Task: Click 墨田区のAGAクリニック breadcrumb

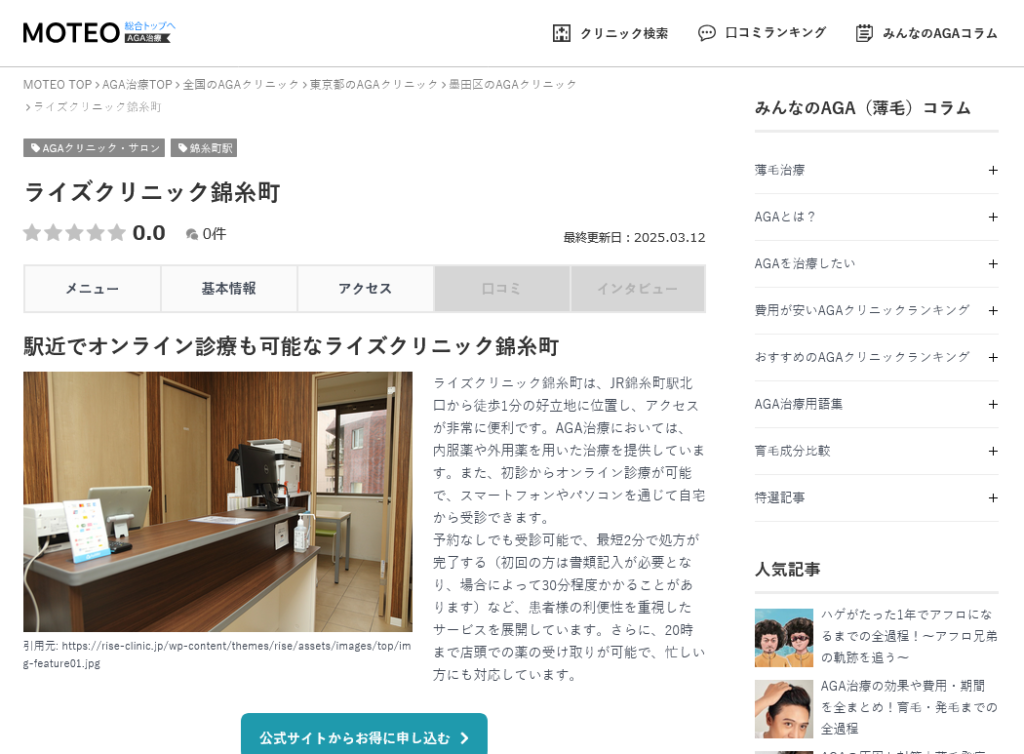Action: click(513, 85)
